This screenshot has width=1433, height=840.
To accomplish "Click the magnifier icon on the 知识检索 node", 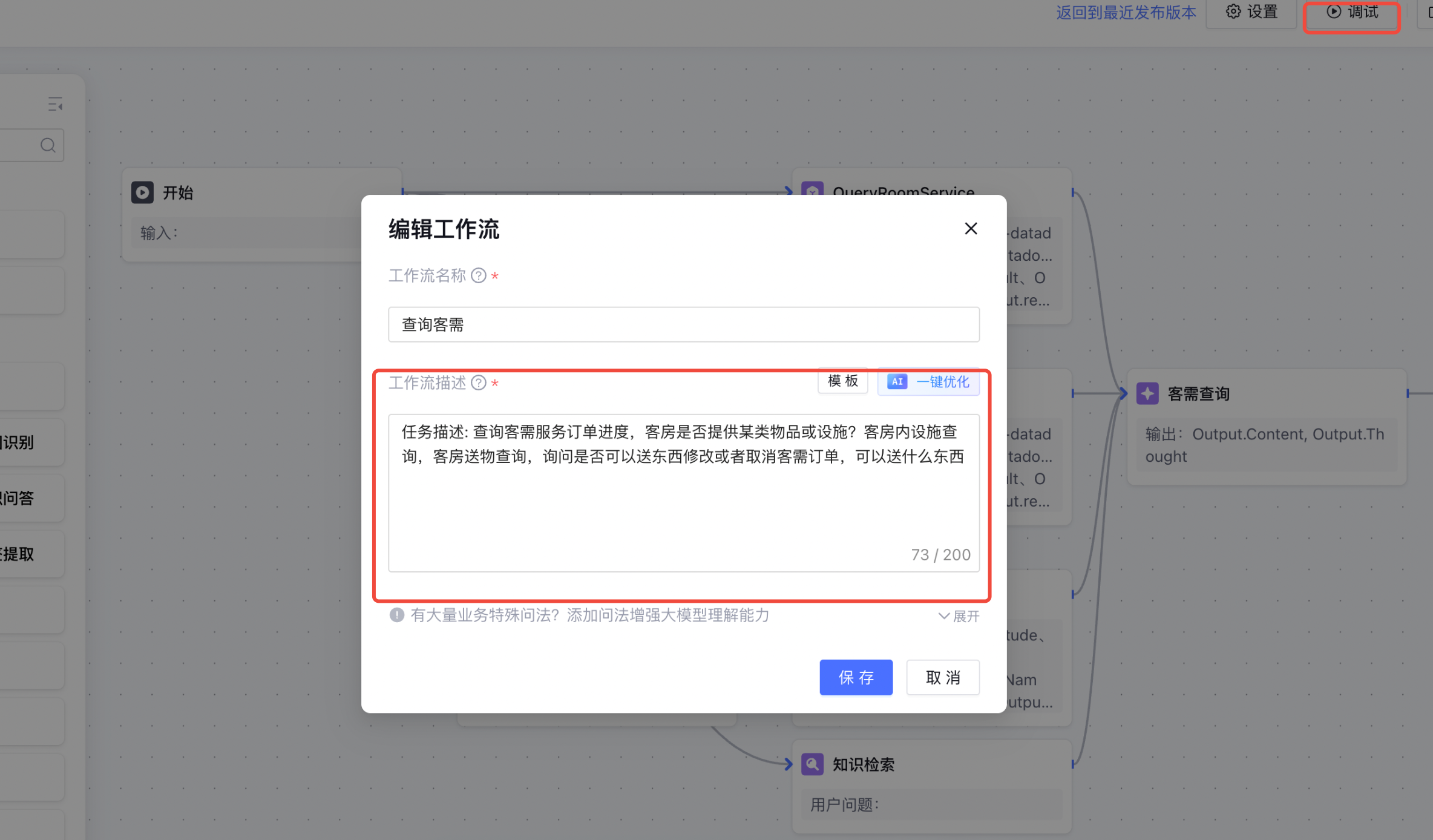I will [x=812, y=764].
